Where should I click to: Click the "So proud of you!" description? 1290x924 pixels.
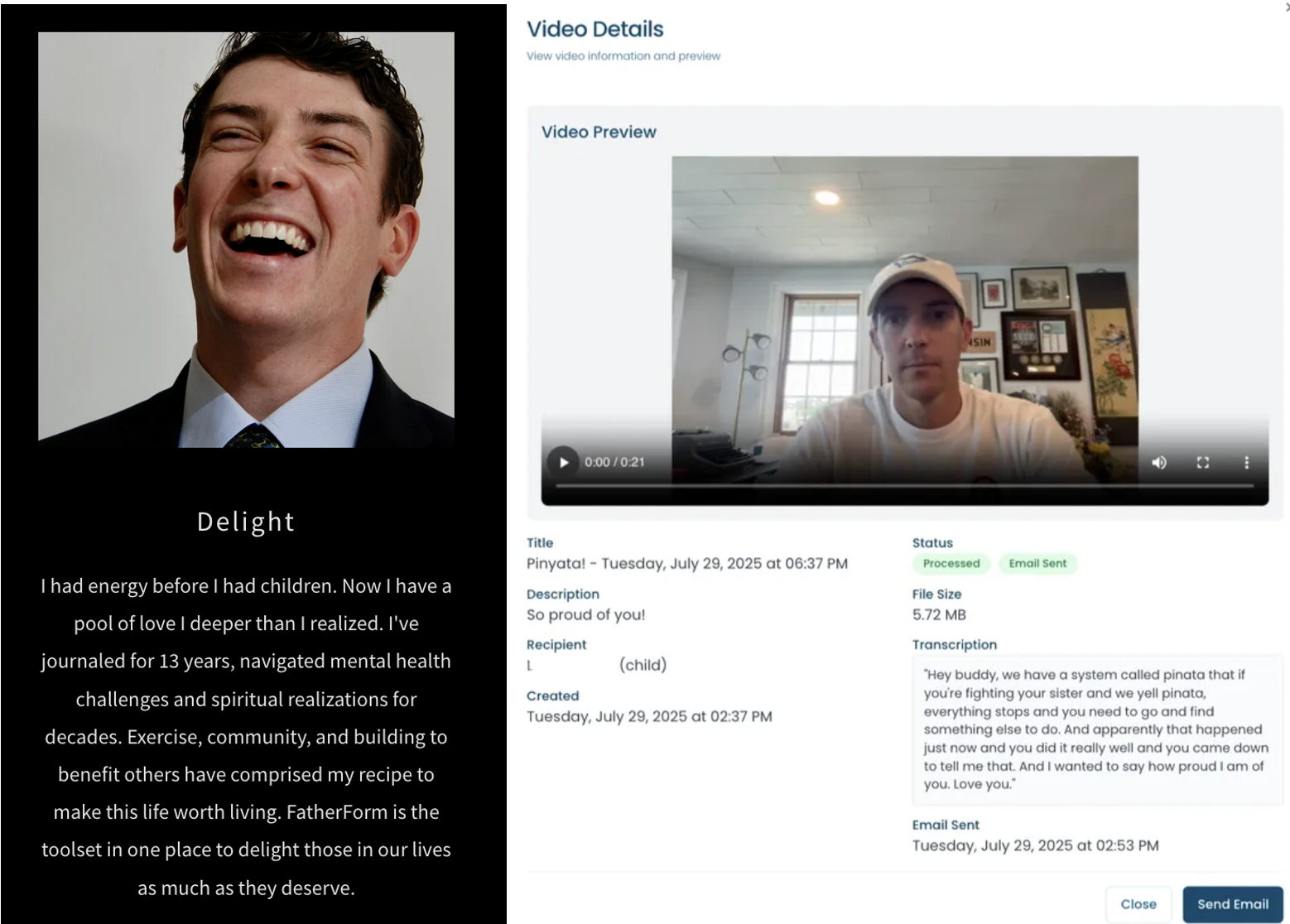coord(585,615)
